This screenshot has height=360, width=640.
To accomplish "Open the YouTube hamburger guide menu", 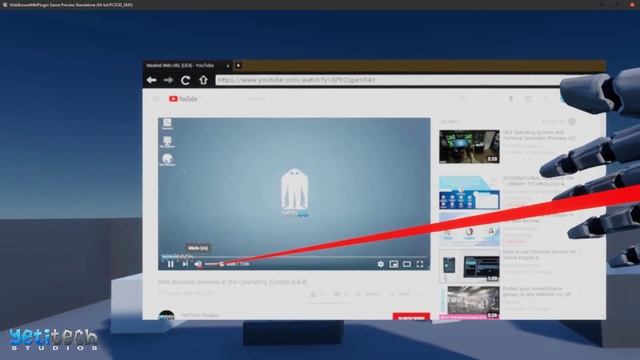I will [x=156, y=99].
